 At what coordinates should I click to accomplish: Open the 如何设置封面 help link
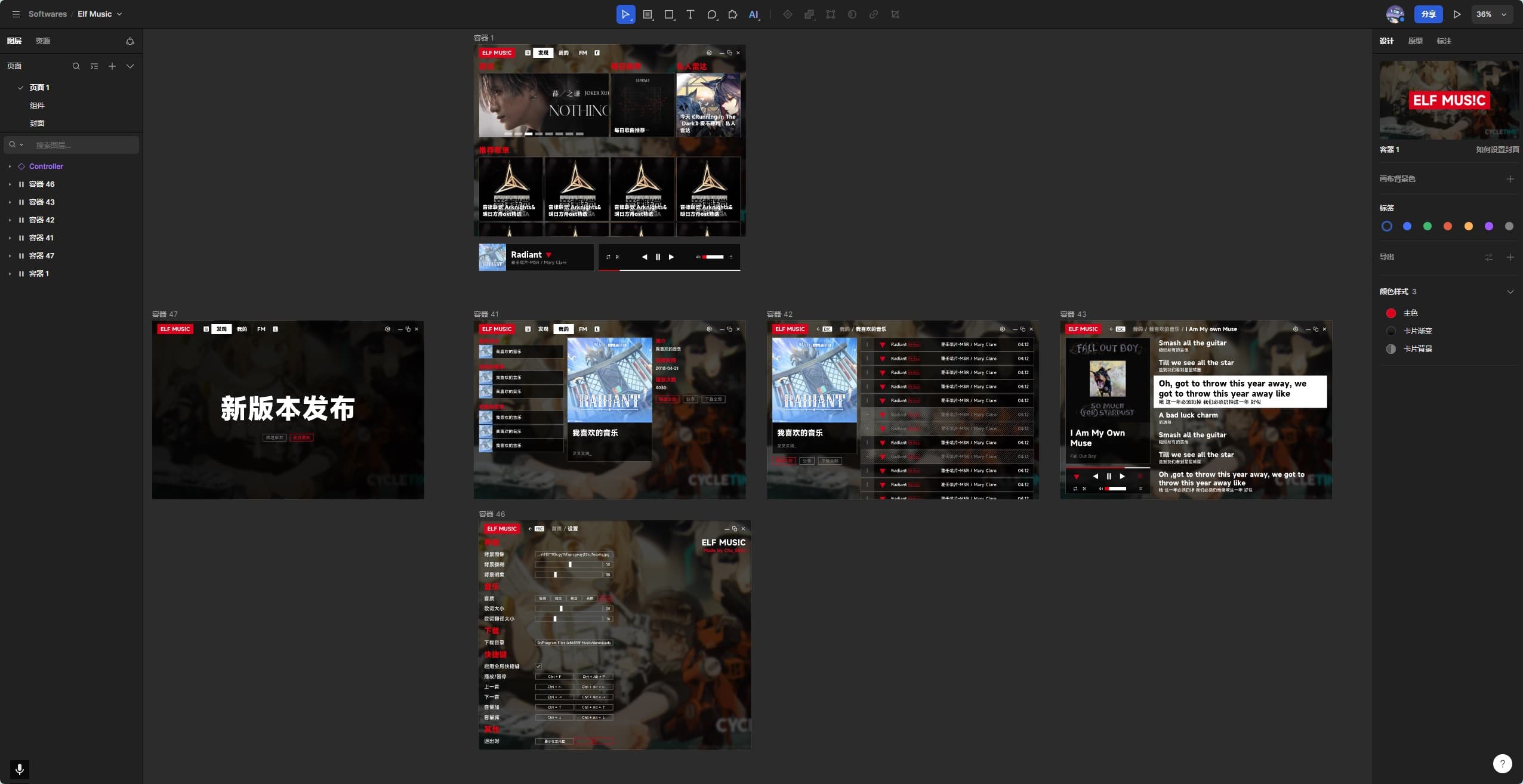click(x=1497, y=150)
